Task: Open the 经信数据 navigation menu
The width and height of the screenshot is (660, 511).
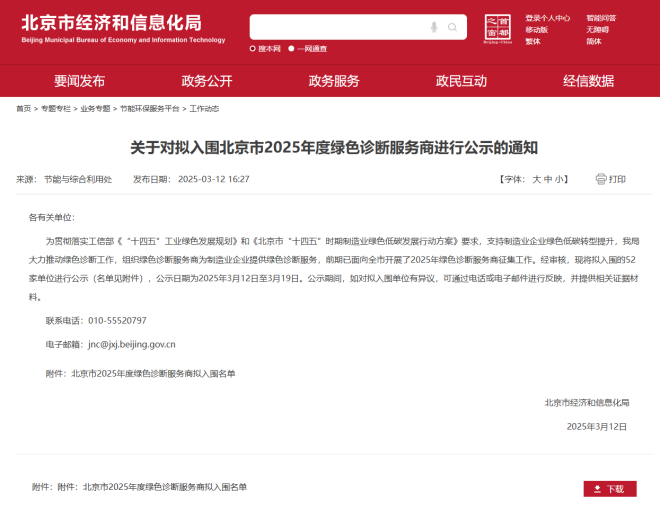Action: pos(588,81)
